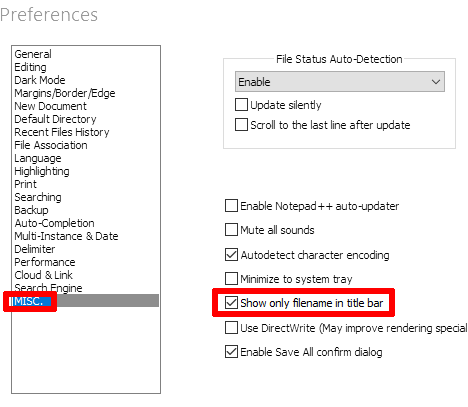Open the File Status Auto-Detection dropdown
The image size is (468, 407).
tap(340, 82)
